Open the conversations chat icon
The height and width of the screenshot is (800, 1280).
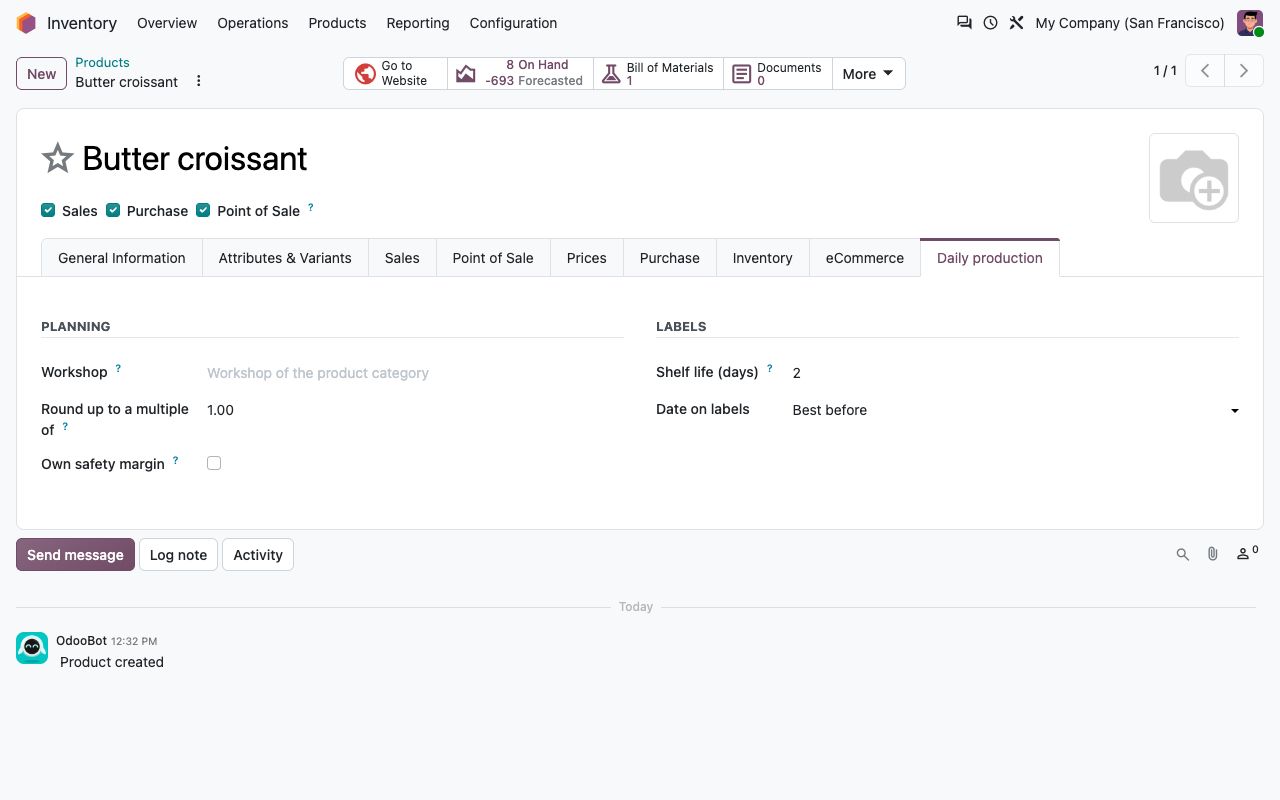964,22
